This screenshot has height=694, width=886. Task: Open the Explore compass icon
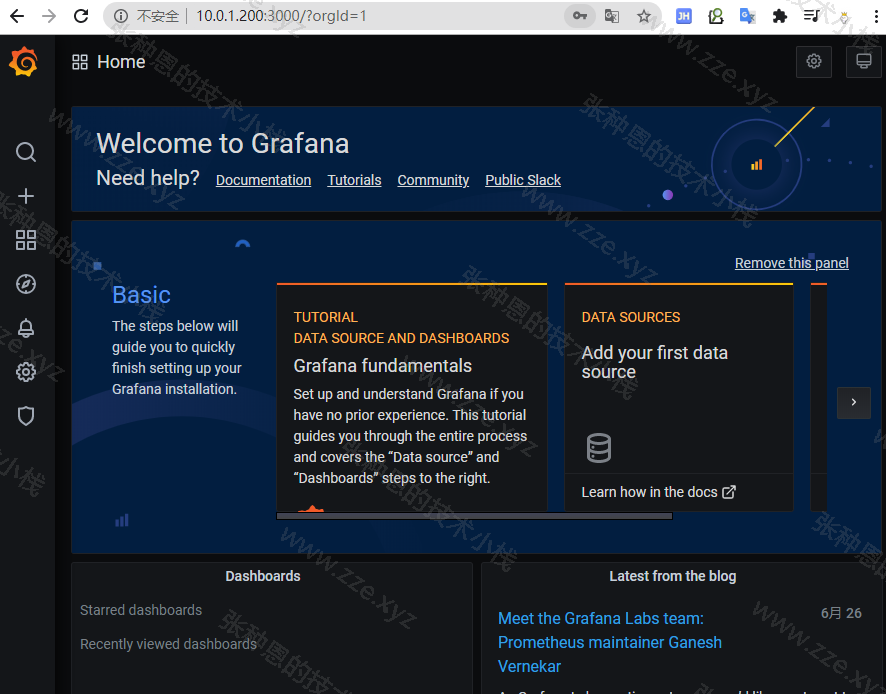pyautogui.click(x=25, y=284)
